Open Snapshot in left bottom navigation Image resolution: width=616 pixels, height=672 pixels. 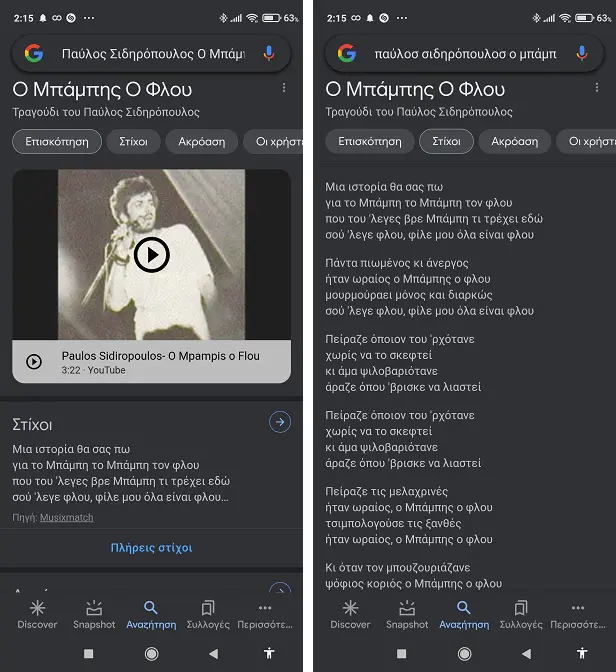pyautogui.click(x=94, y=615)
